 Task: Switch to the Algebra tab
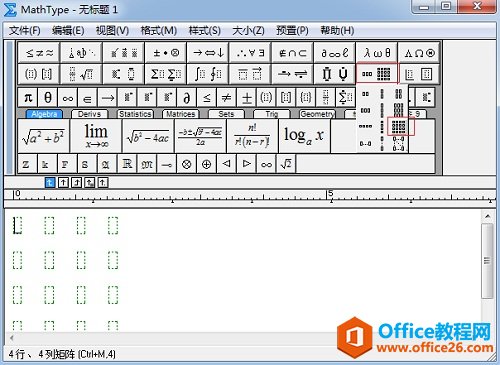(x=44, y=114)
